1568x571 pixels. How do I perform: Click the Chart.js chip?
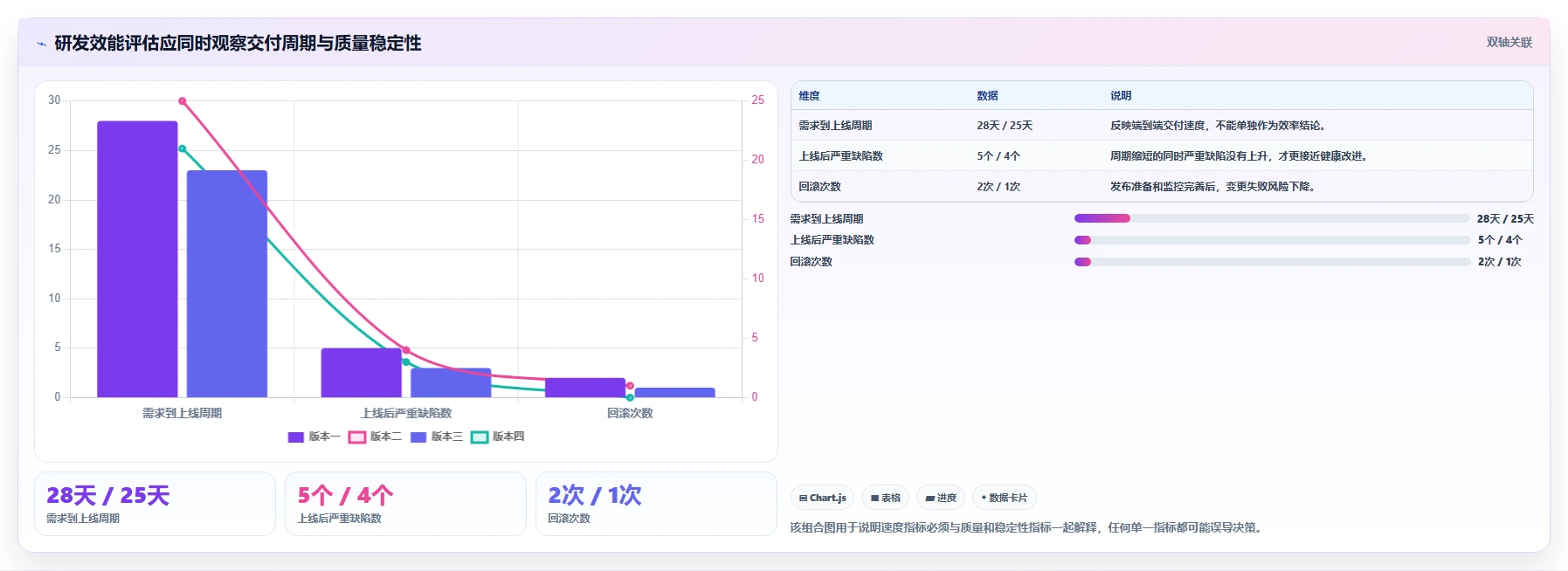tap(822, 498)
